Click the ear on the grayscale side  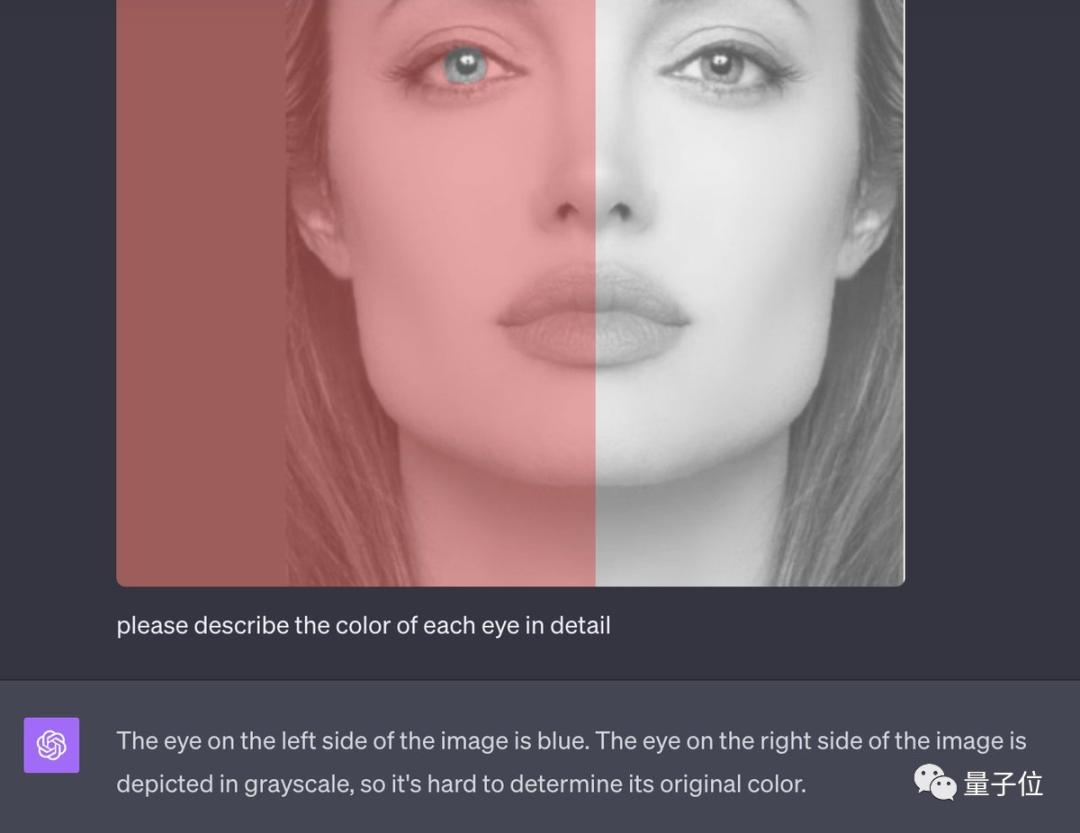point(866,227)
